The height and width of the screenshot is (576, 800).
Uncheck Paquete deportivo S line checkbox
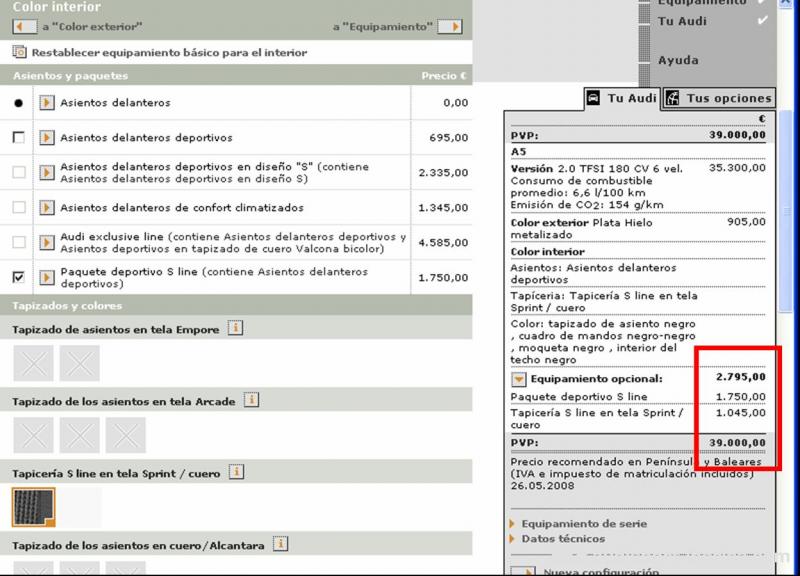[x=18, y=277]
